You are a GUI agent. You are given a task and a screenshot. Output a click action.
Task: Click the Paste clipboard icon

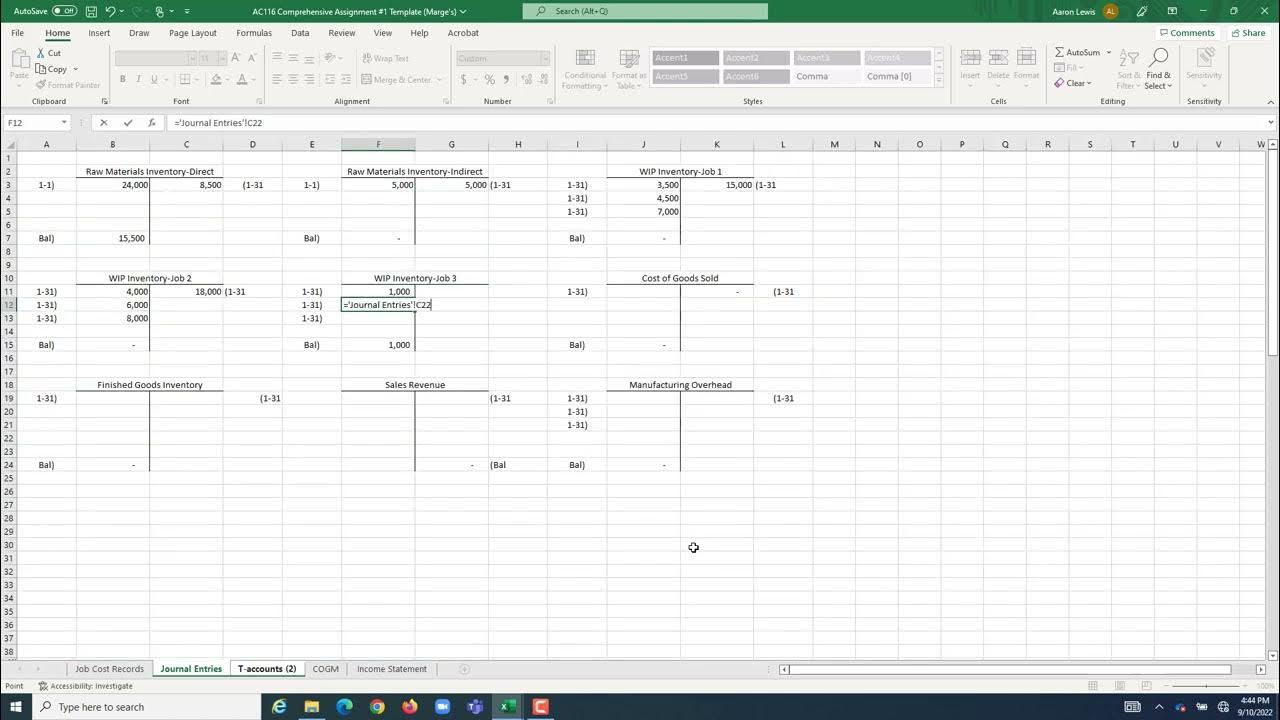tap(19, 60)
